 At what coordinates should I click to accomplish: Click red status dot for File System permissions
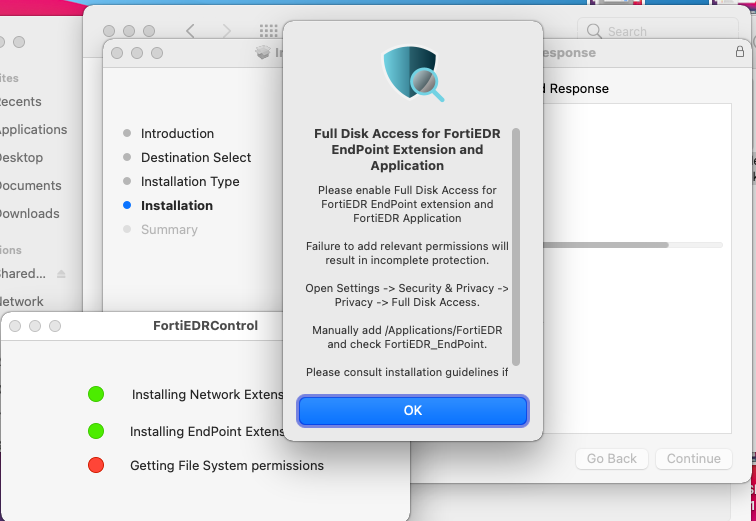96,465
